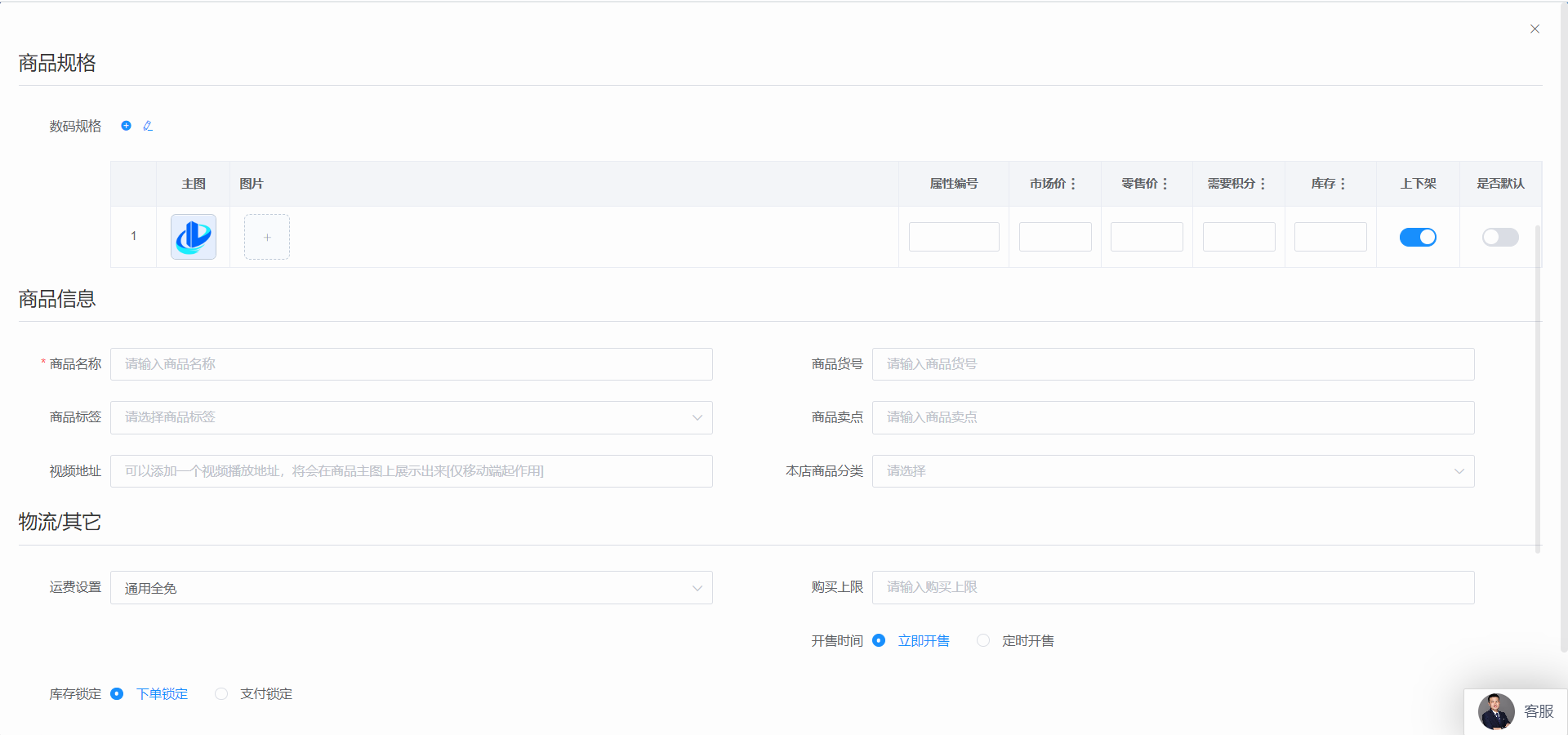Open the 商品标签 dropdown

tap(412, 417)
